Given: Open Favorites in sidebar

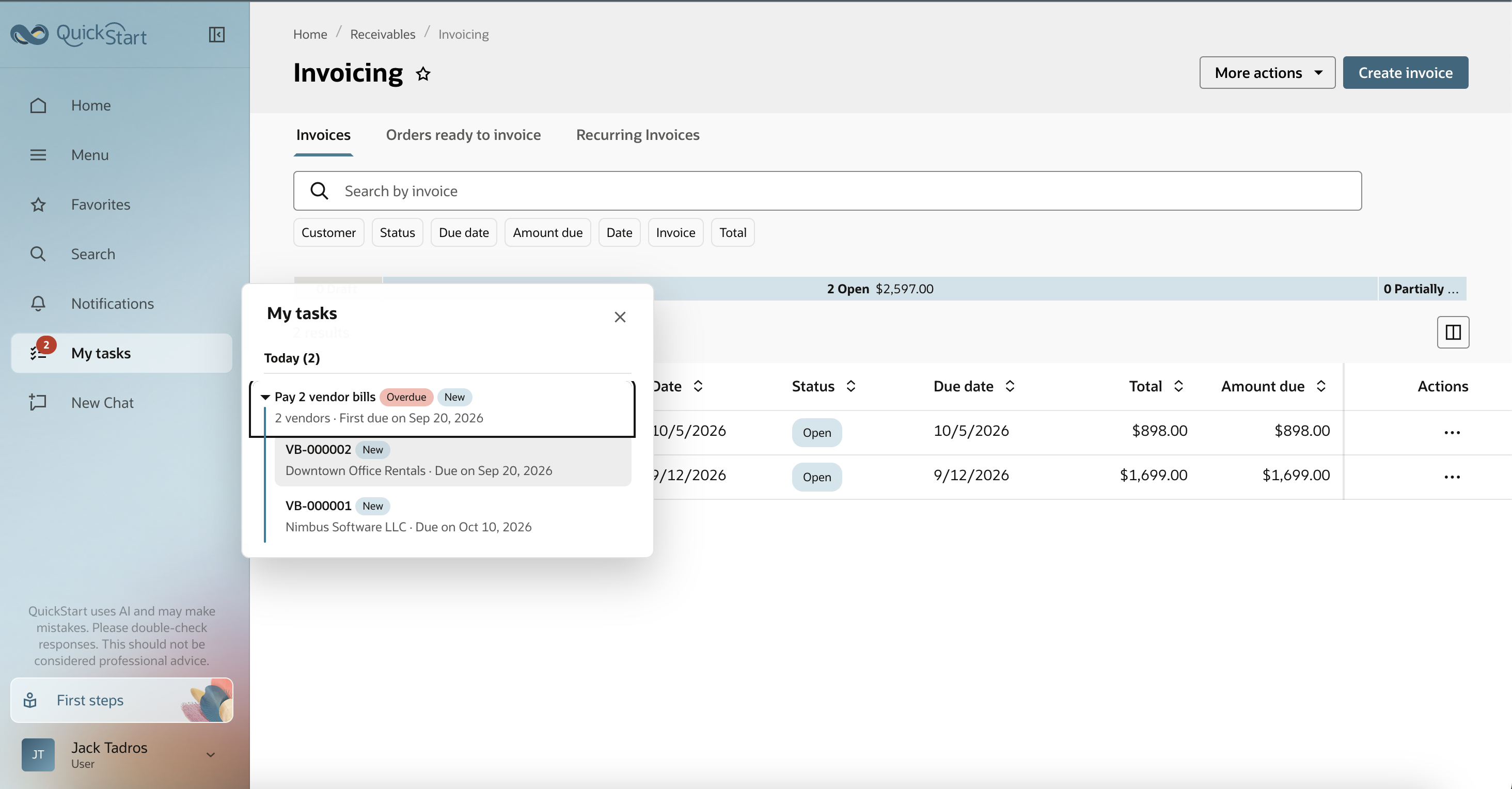Looking at the screenshot, I should (121, 204).
